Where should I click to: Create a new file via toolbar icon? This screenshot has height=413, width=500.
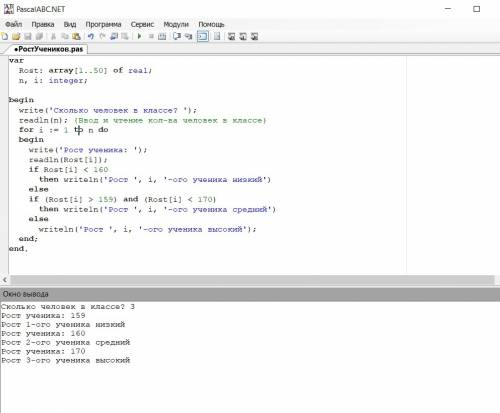click(5, 36)
